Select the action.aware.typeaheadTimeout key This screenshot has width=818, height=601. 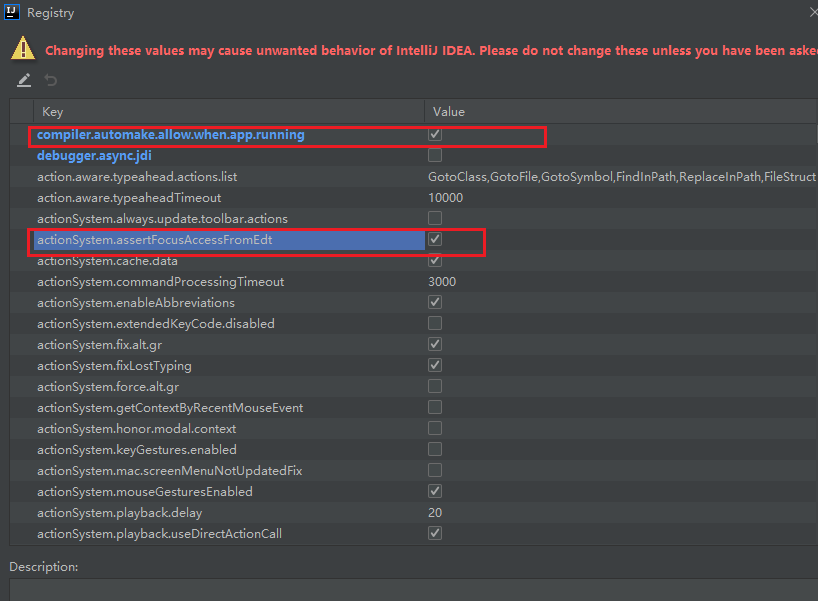[129, 198]
